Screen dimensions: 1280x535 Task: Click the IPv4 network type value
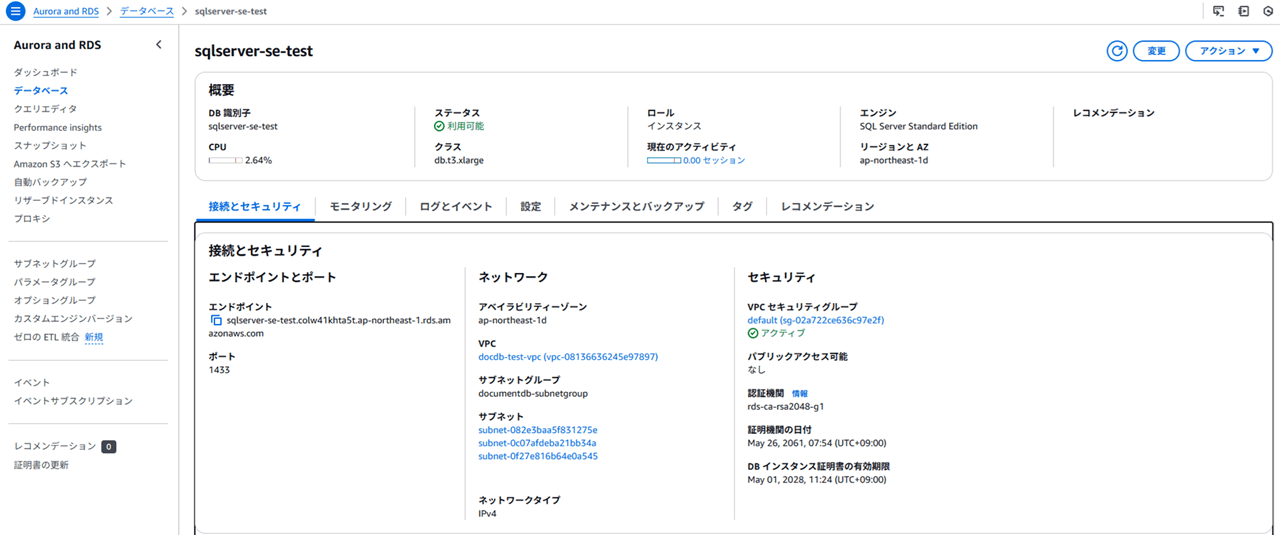[x=488, y=513]
